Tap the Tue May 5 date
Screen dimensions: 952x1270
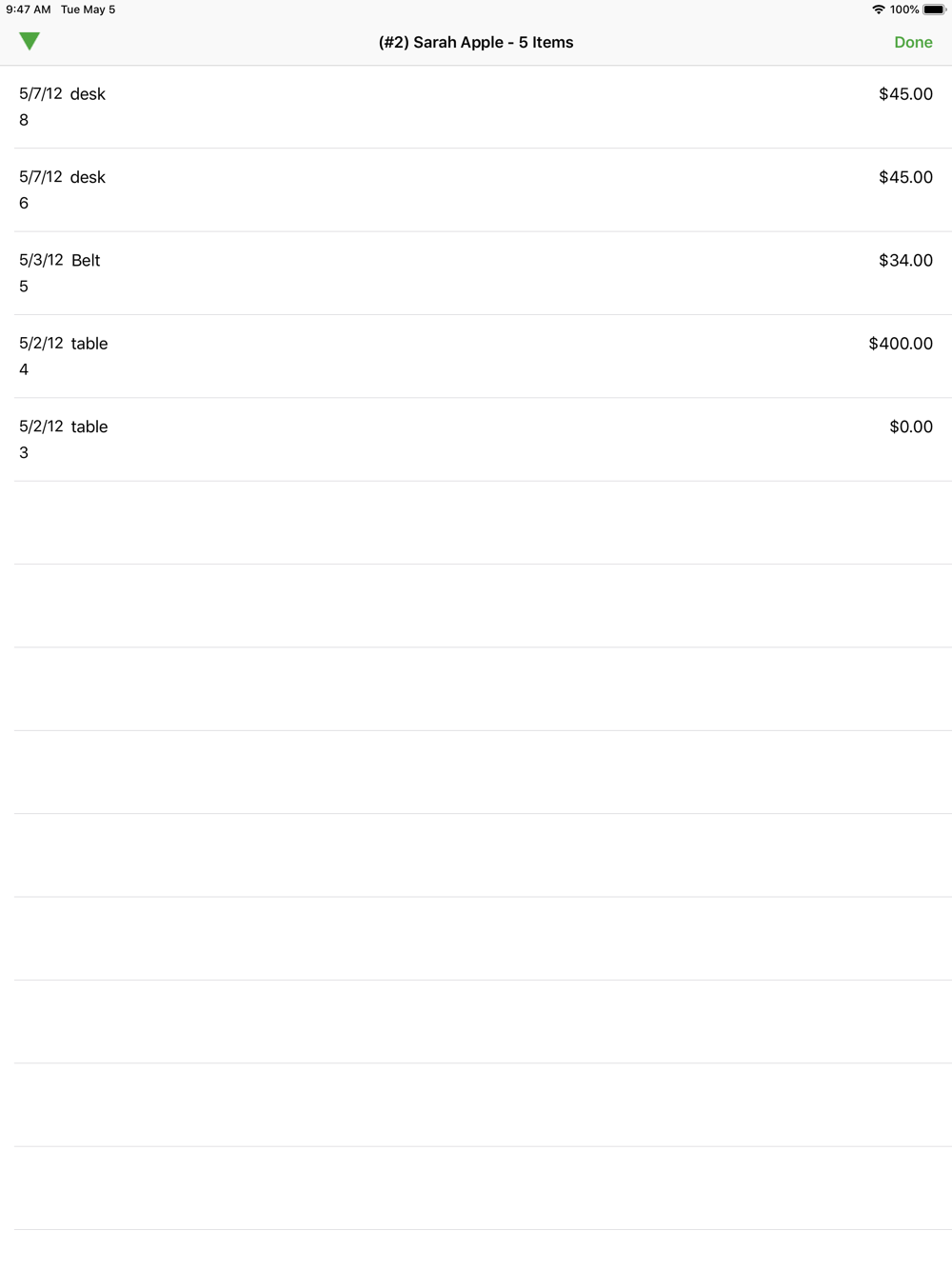(x=88, y=10)
